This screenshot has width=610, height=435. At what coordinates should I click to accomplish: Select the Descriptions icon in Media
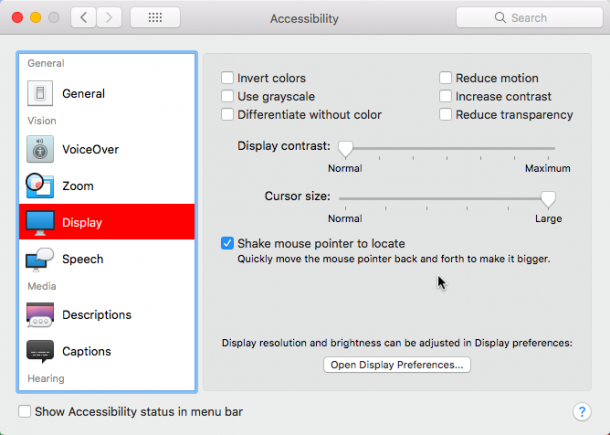click(40, 314)
